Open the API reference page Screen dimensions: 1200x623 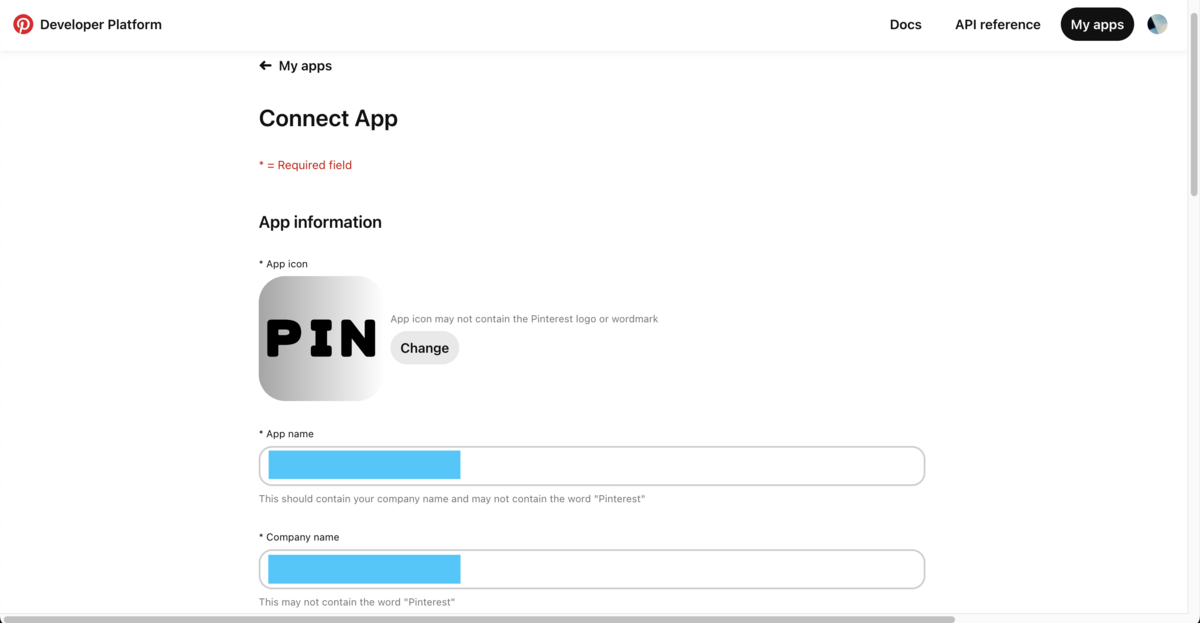tap(997, 24)
